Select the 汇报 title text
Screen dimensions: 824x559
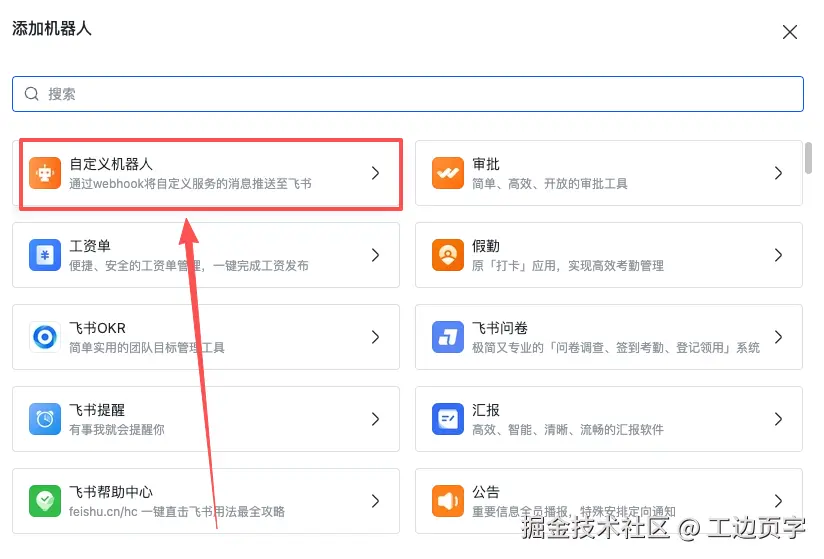(486, 410)
